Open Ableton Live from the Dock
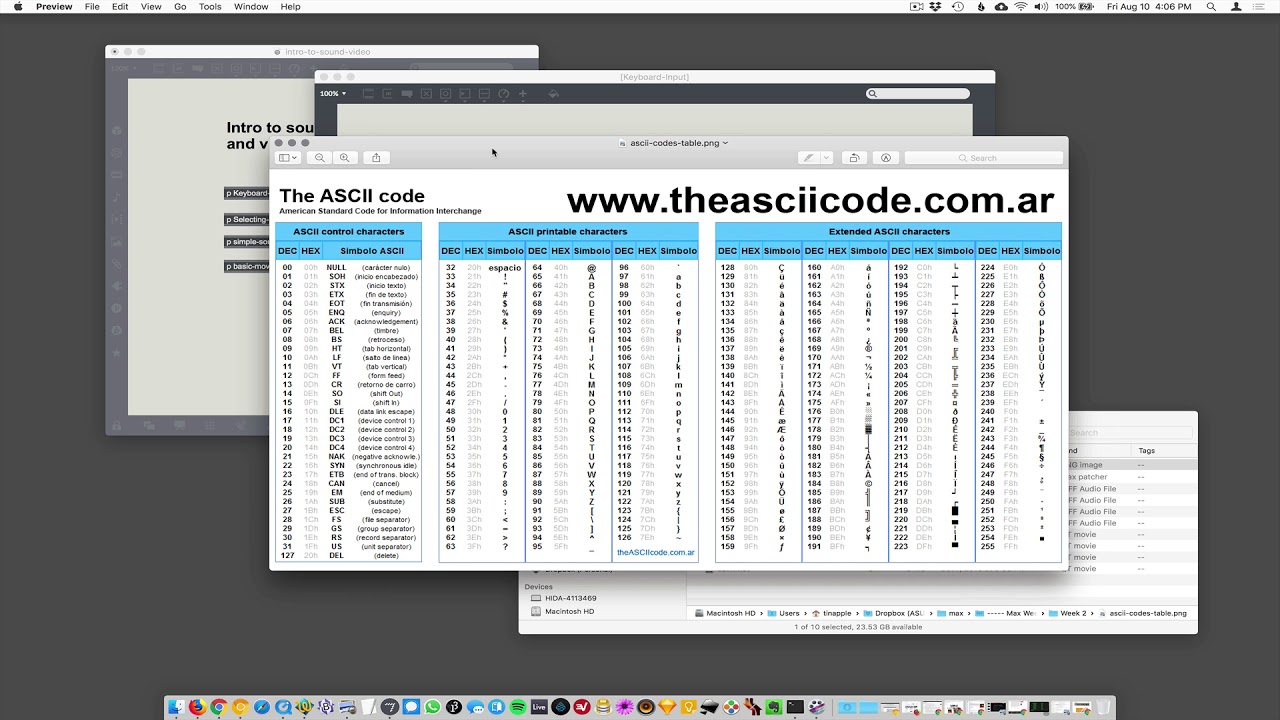The height and width of the screenshot is (720, 1280). (x=539, y=707)
